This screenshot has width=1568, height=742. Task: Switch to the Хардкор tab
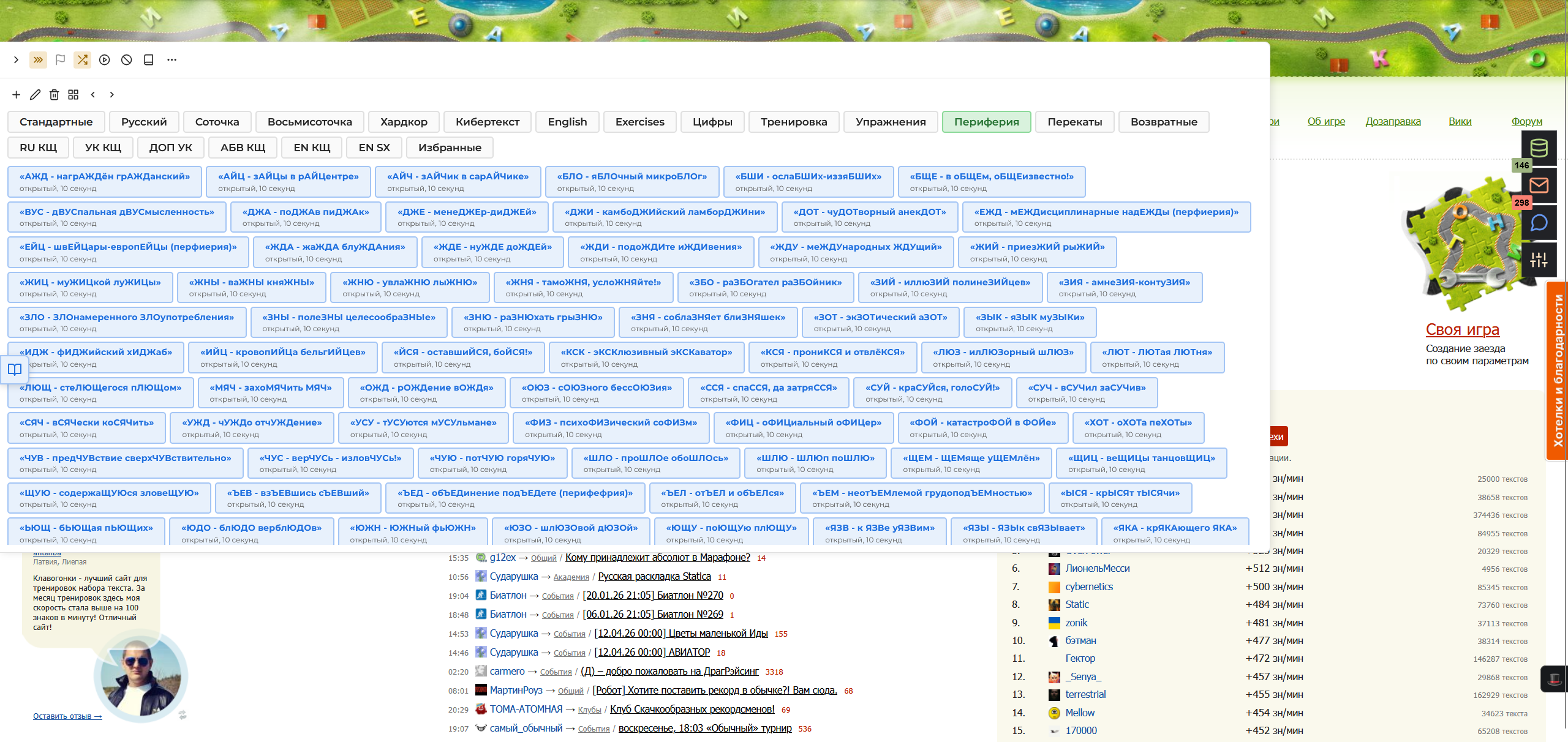404,122
